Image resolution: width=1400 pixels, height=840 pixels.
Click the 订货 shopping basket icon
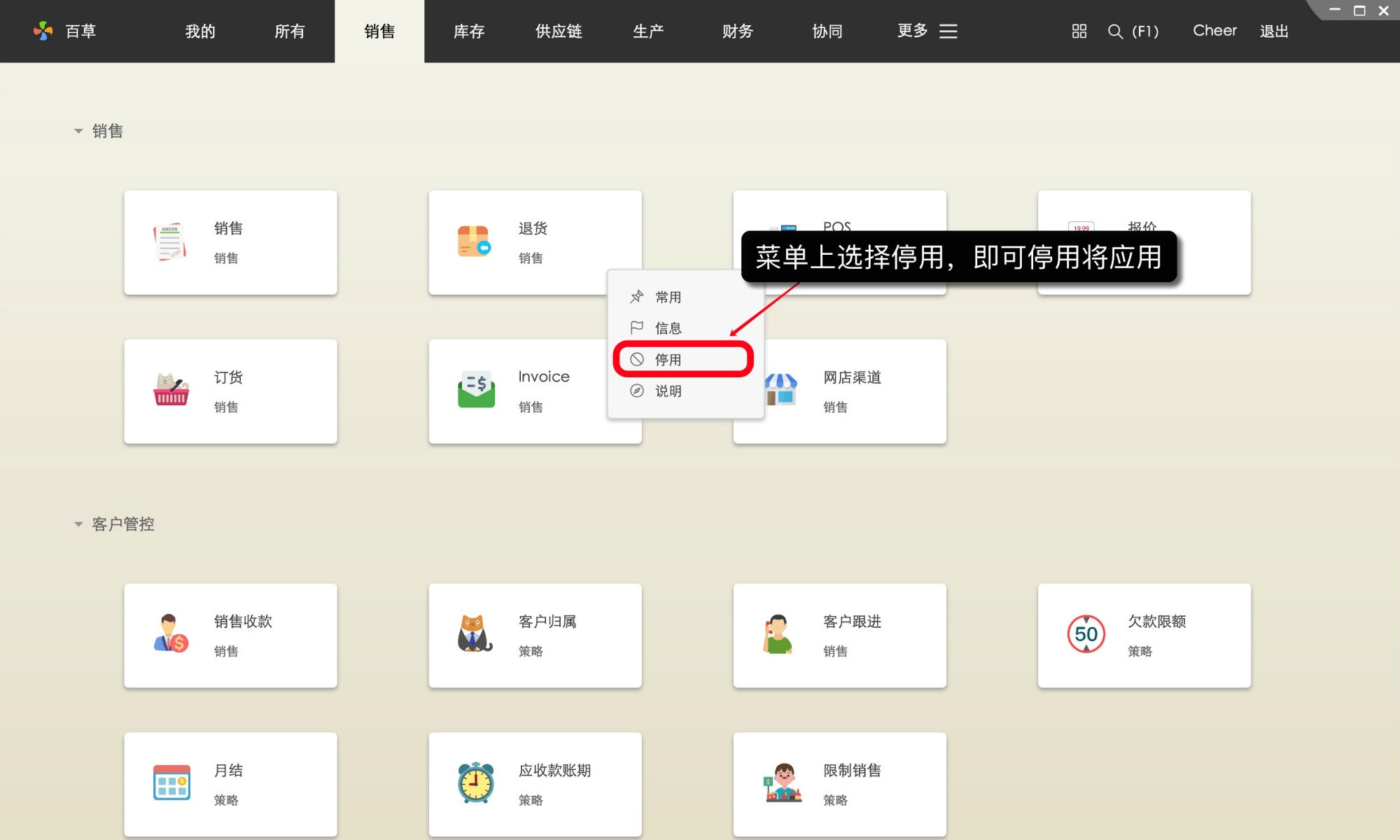pyautogui.click(x=171, y=390)
